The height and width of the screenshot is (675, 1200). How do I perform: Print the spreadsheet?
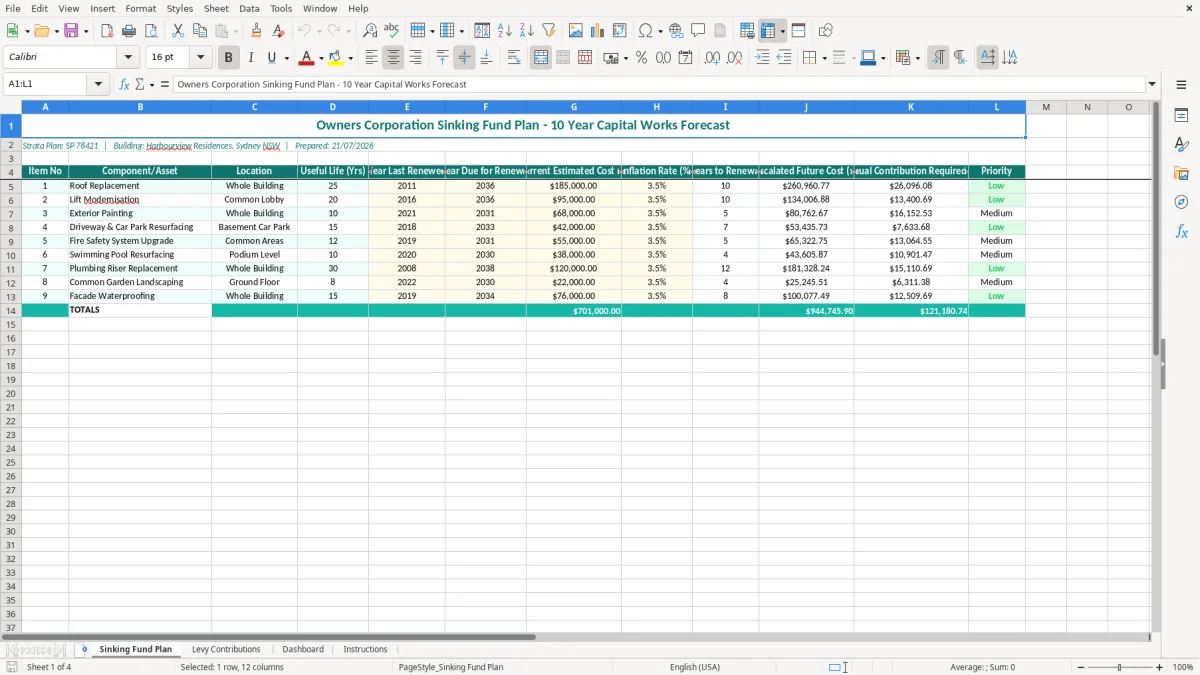(x=129, y=31)
